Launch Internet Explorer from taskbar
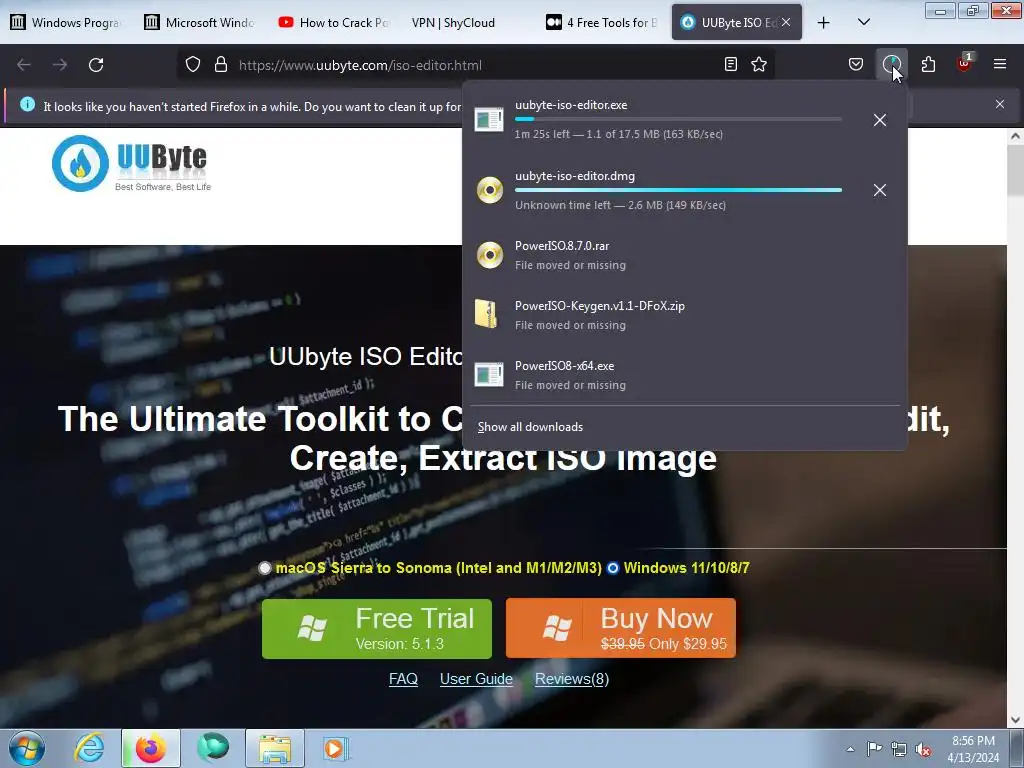 pos(89,748)
